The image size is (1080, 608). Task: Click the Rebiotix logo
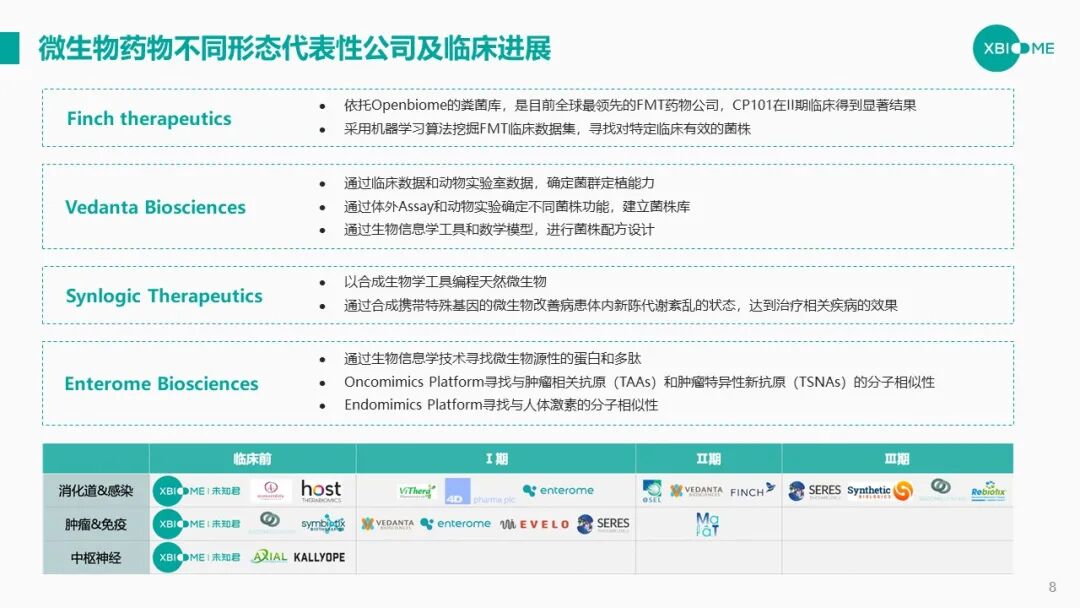988,491
